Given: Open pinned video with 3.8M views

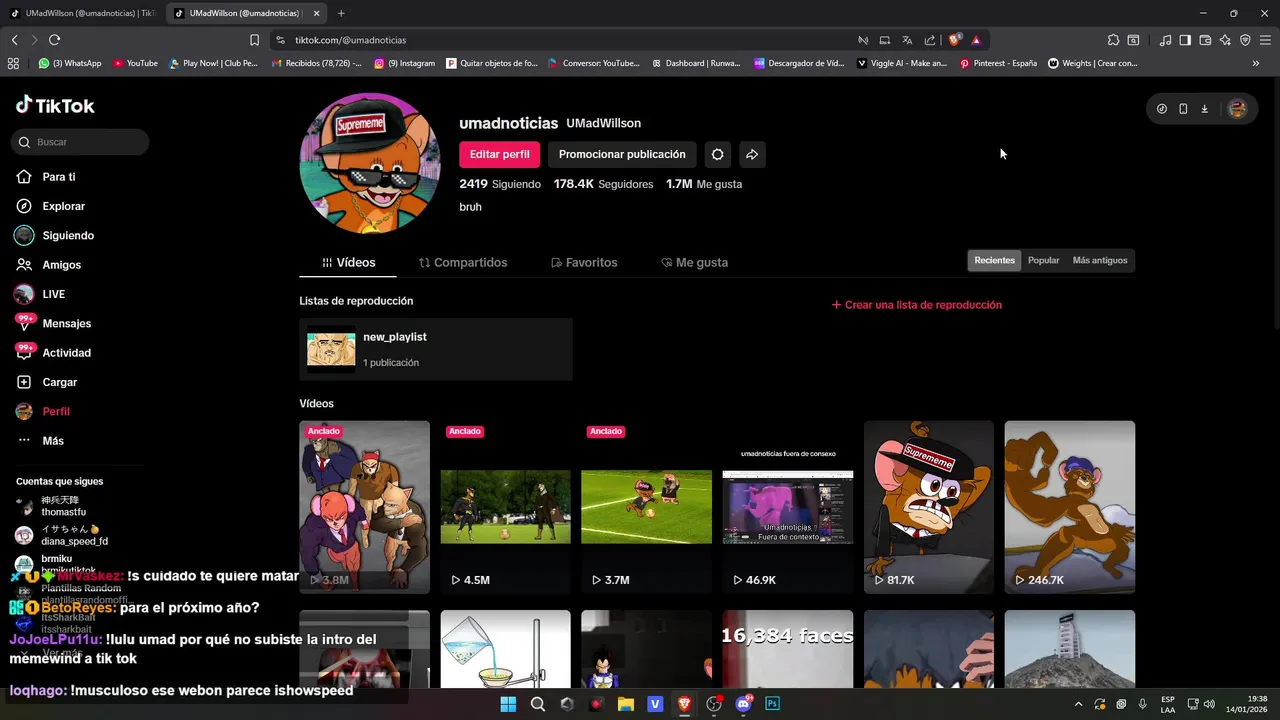Looking at the screenshot, I should point(365,507).
